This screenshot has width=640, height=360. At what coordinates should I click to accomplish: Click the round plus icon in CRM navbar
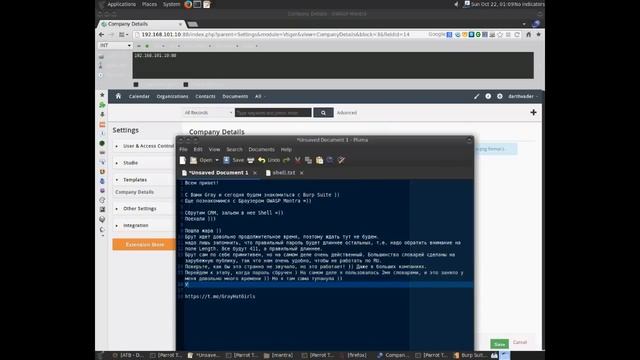(x=488, y=96)
